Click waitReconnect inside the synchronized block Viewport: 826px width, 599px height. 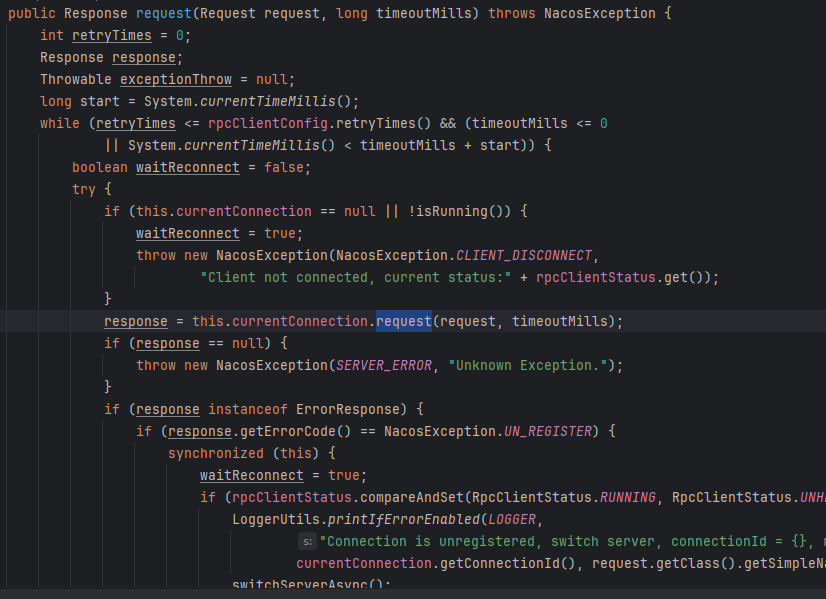point(252,476)
